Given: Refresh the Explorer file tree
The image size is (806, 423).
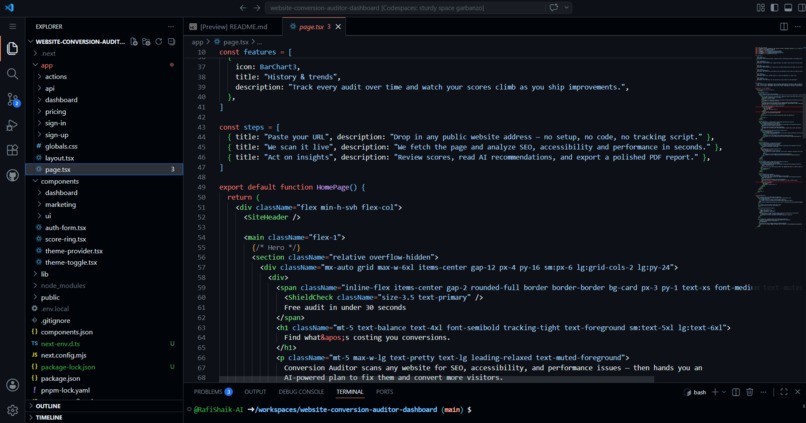Looking at the screenshot, I should click(x=159, y=42).
